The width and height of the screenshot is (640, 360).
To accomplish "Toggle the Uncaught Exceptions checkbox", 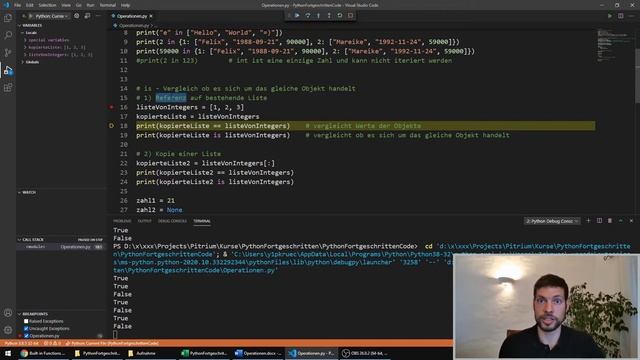I will (26, 329).
